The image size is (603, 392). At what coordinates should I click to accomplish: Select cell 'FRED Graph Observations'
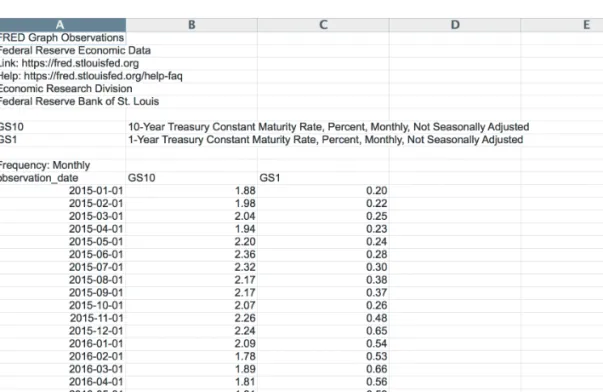coord(63,38)
